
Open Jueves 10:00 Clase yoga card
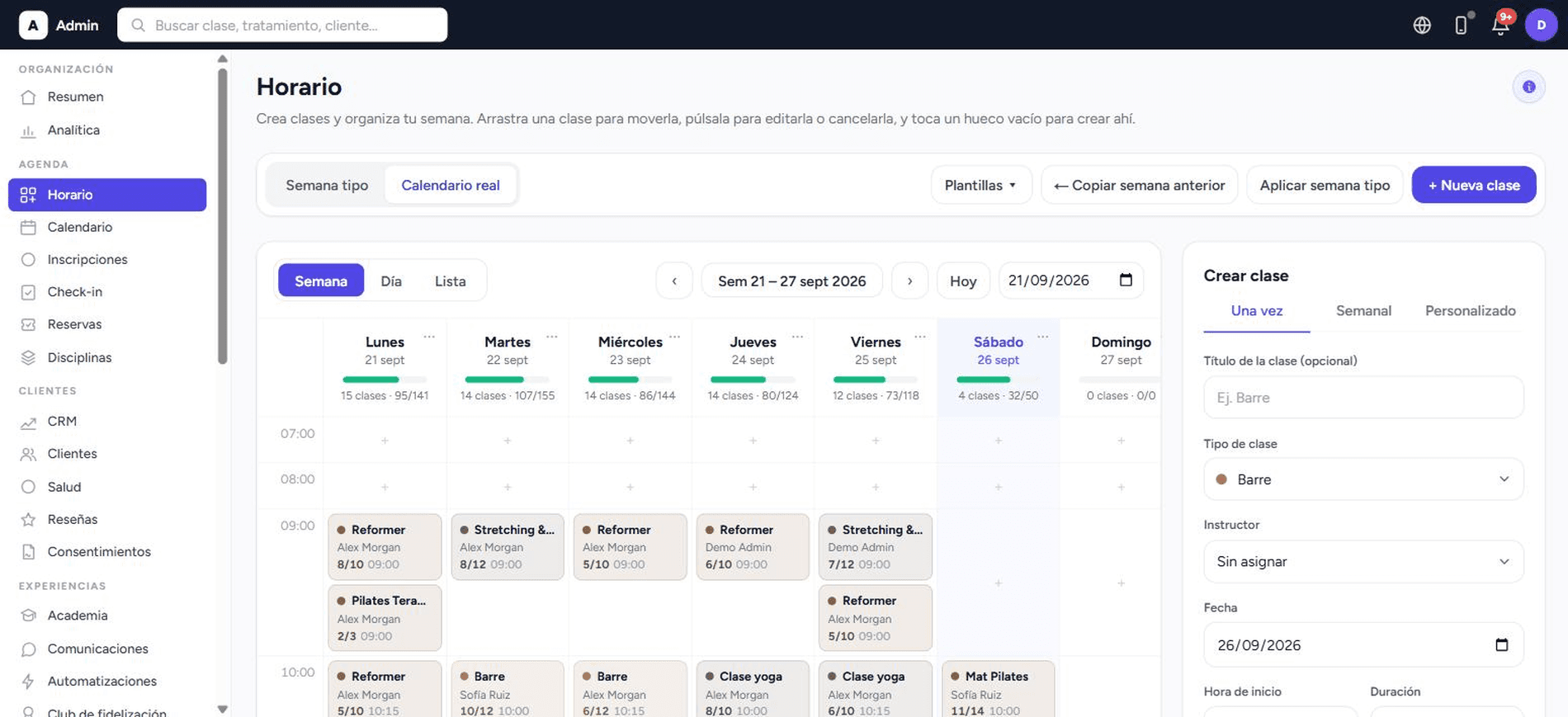click(x=753, y=689)
